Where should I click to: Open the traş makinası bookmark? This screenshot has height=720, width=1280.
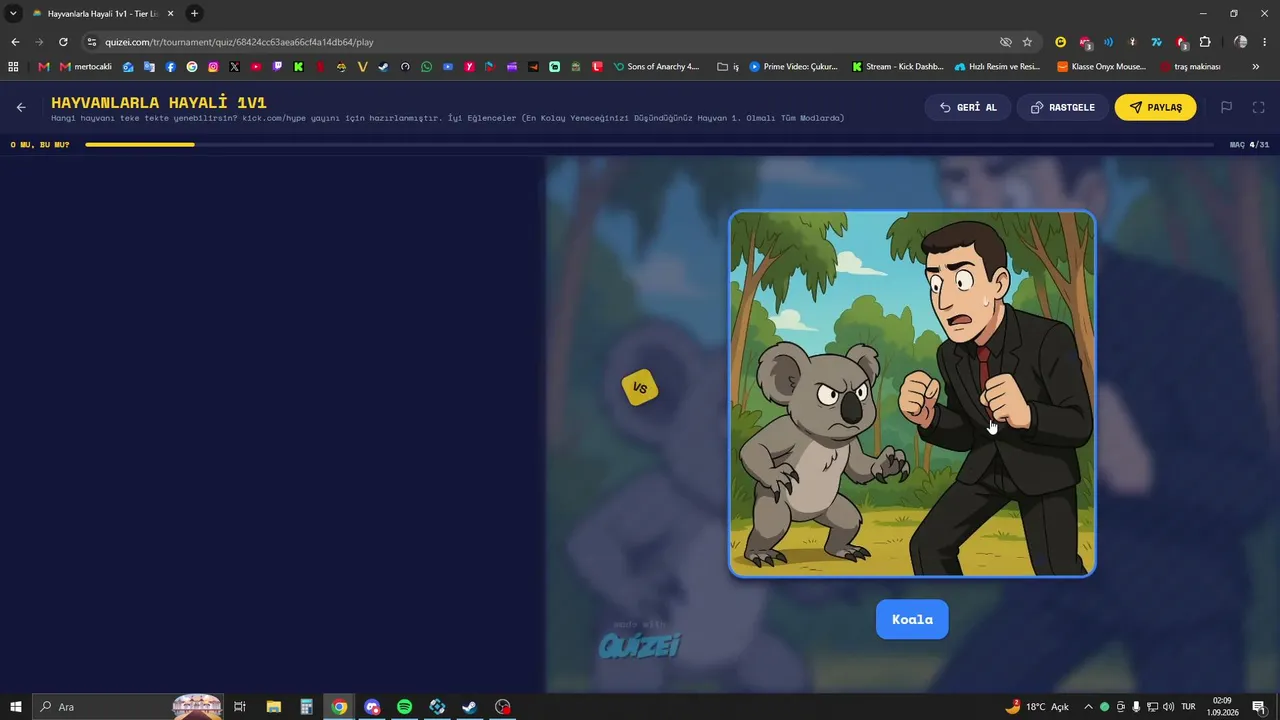[x=1190, y=67]
